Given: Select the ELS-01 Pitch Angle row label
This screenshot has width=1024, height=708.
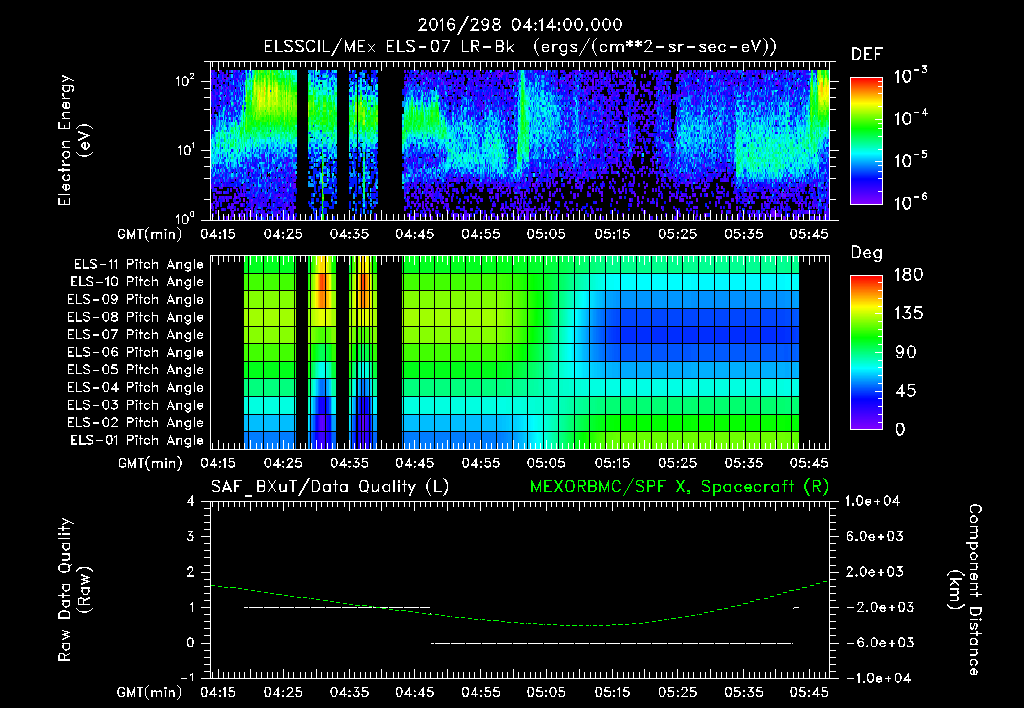Looking at the screenshot, I should (x=137, y=440).
